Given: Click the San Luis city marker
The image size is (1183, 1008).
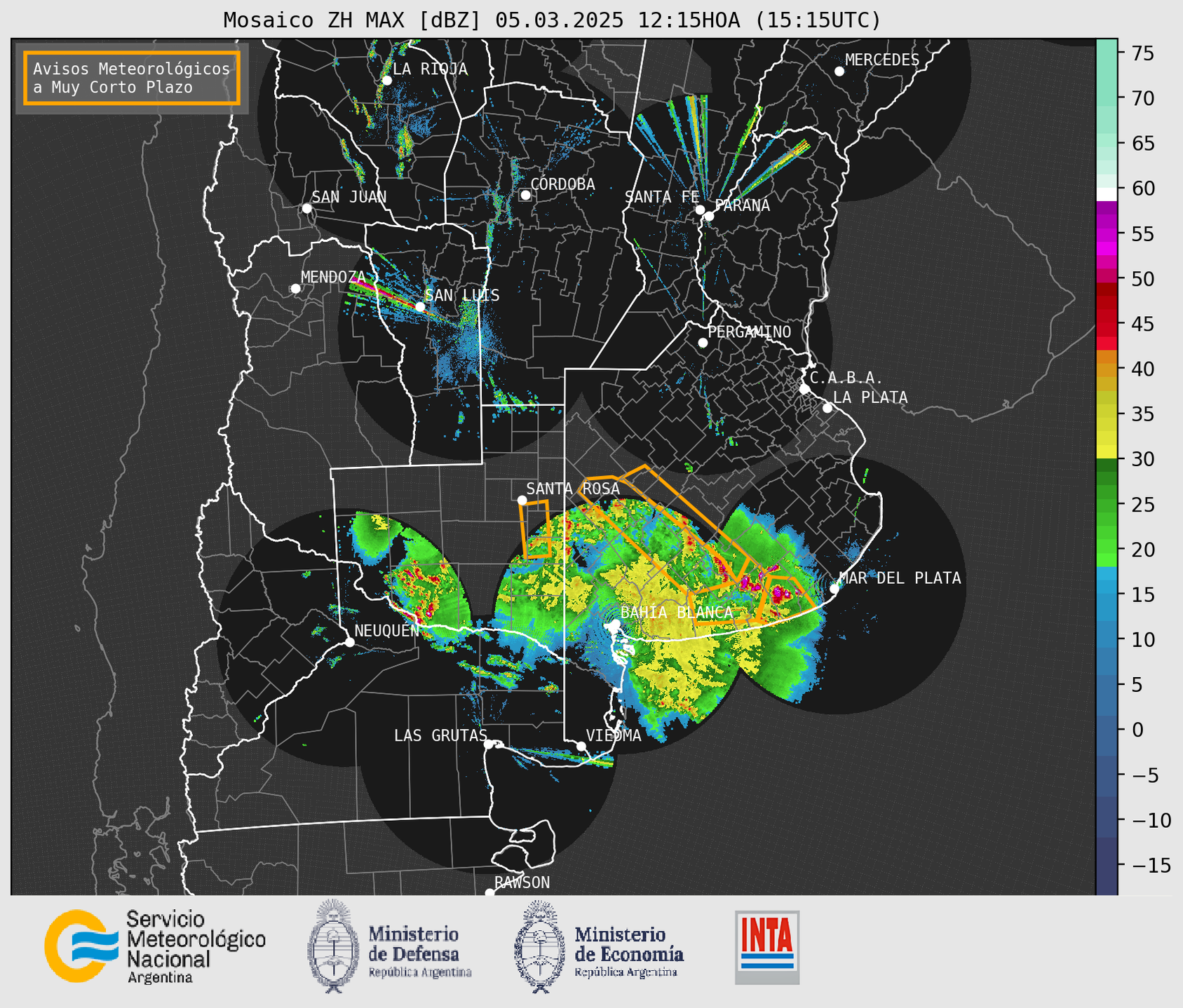Looking at the screenshot, I should 419,307.
